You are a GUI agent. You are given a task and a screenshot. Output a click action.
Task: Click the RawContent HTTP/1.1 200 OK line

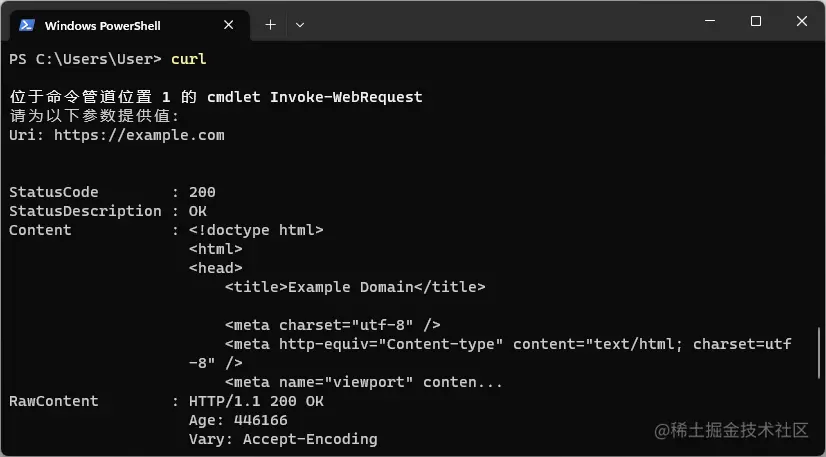(x=256, y=401)
